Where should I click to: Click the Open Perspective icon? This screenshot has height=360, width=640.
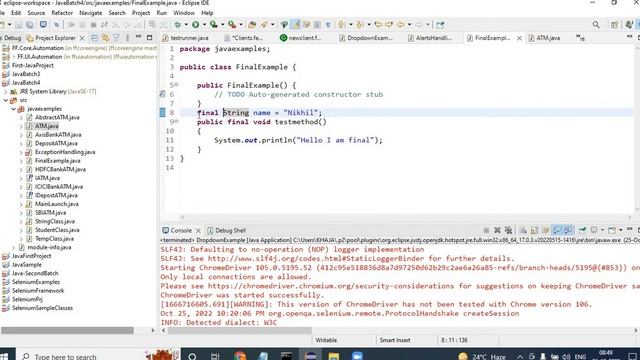(x=614, y=25)
